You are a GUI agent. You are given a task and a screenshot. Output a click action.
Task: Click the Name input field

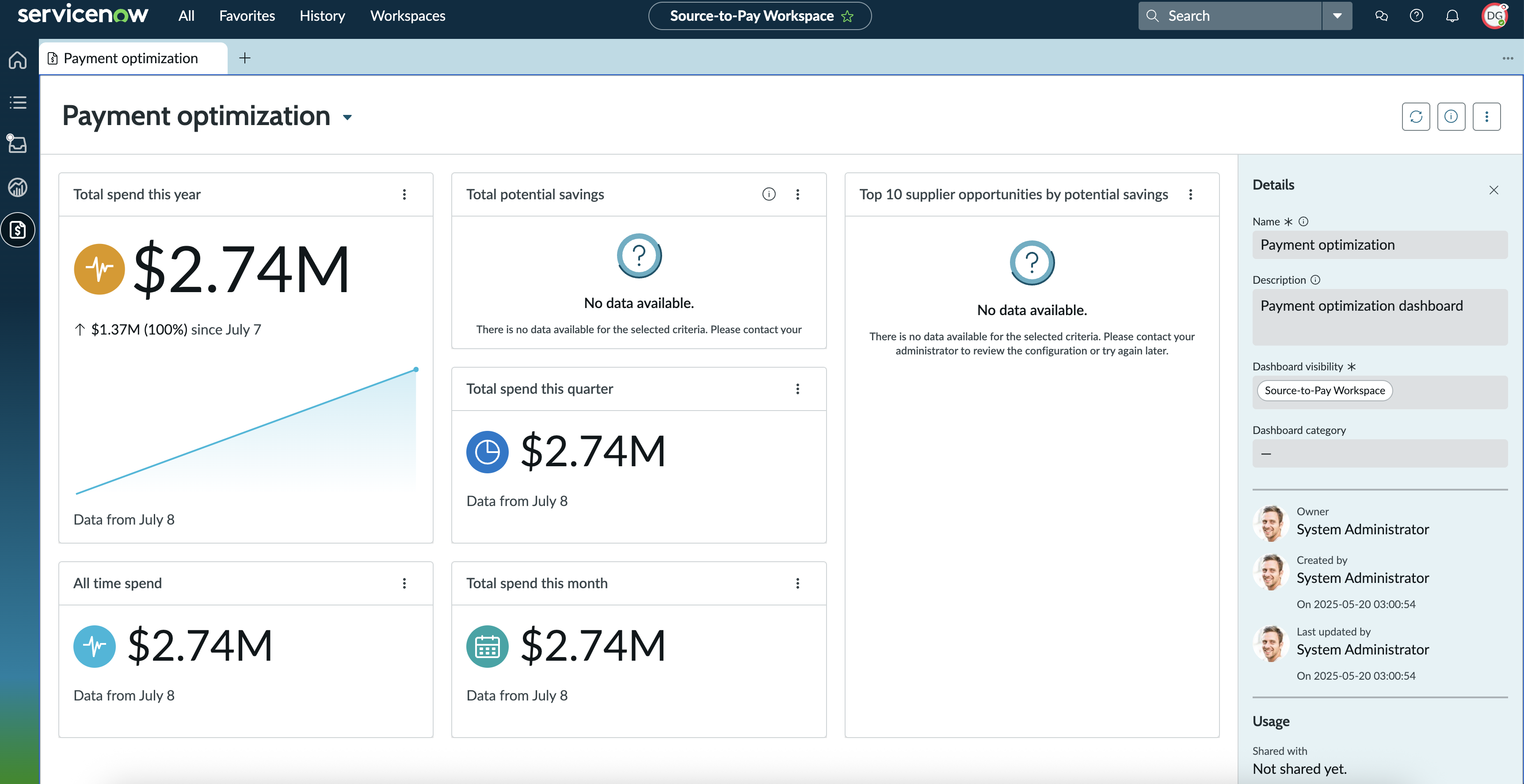1379,245
